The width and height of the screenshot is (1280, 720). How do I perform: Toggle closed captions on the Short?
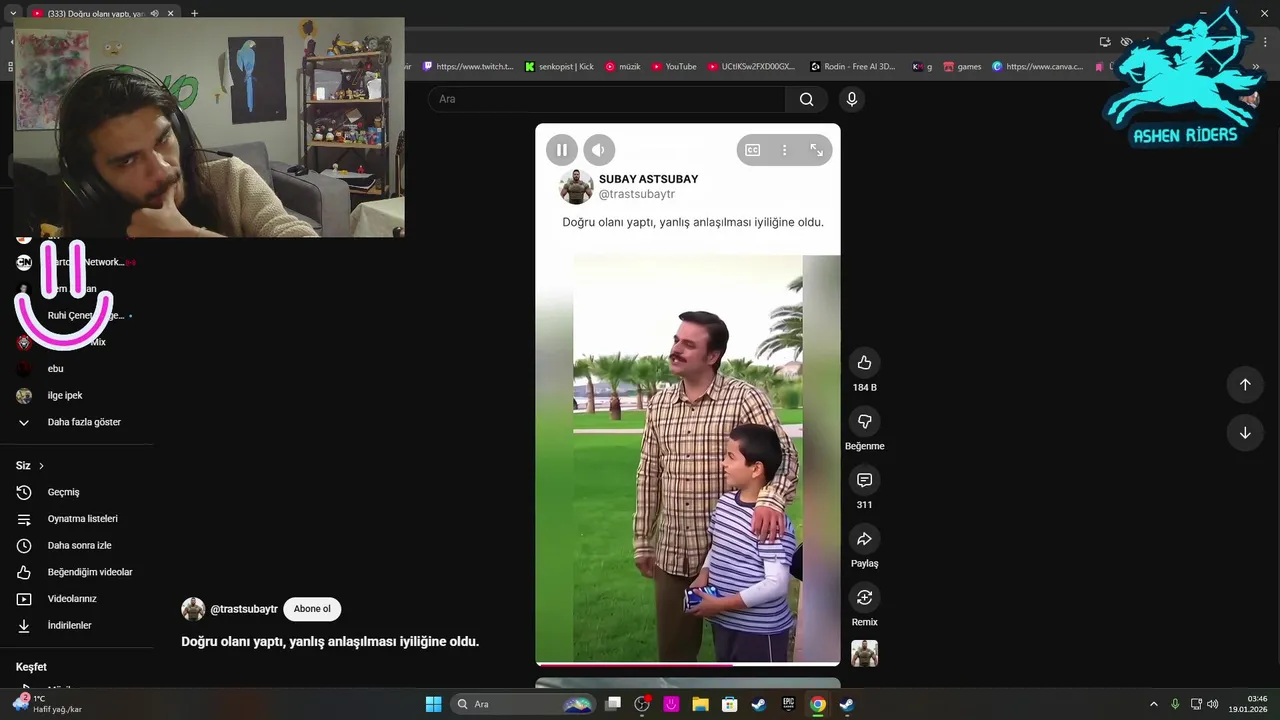click(753, 150)
